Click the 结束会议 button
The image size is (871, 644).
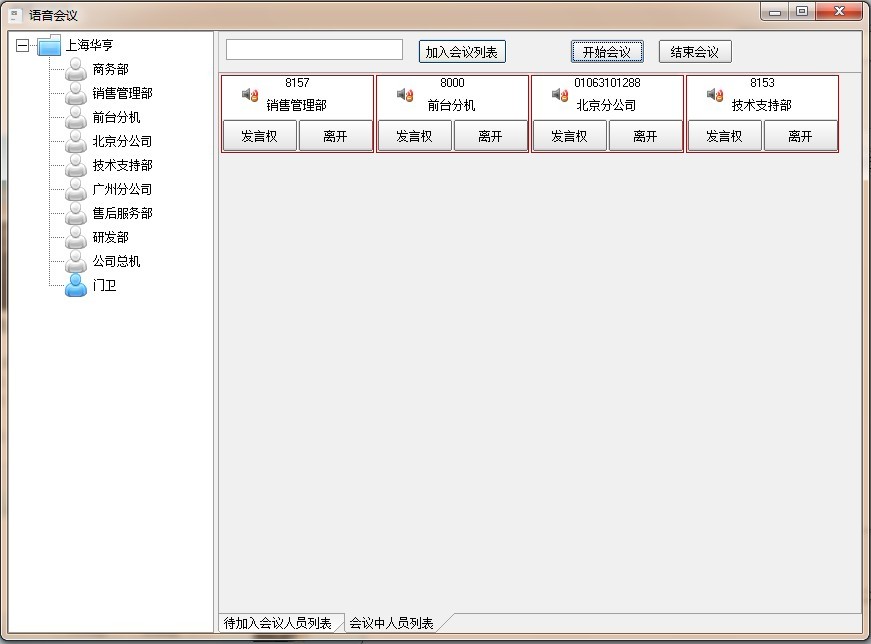[694, 51]
